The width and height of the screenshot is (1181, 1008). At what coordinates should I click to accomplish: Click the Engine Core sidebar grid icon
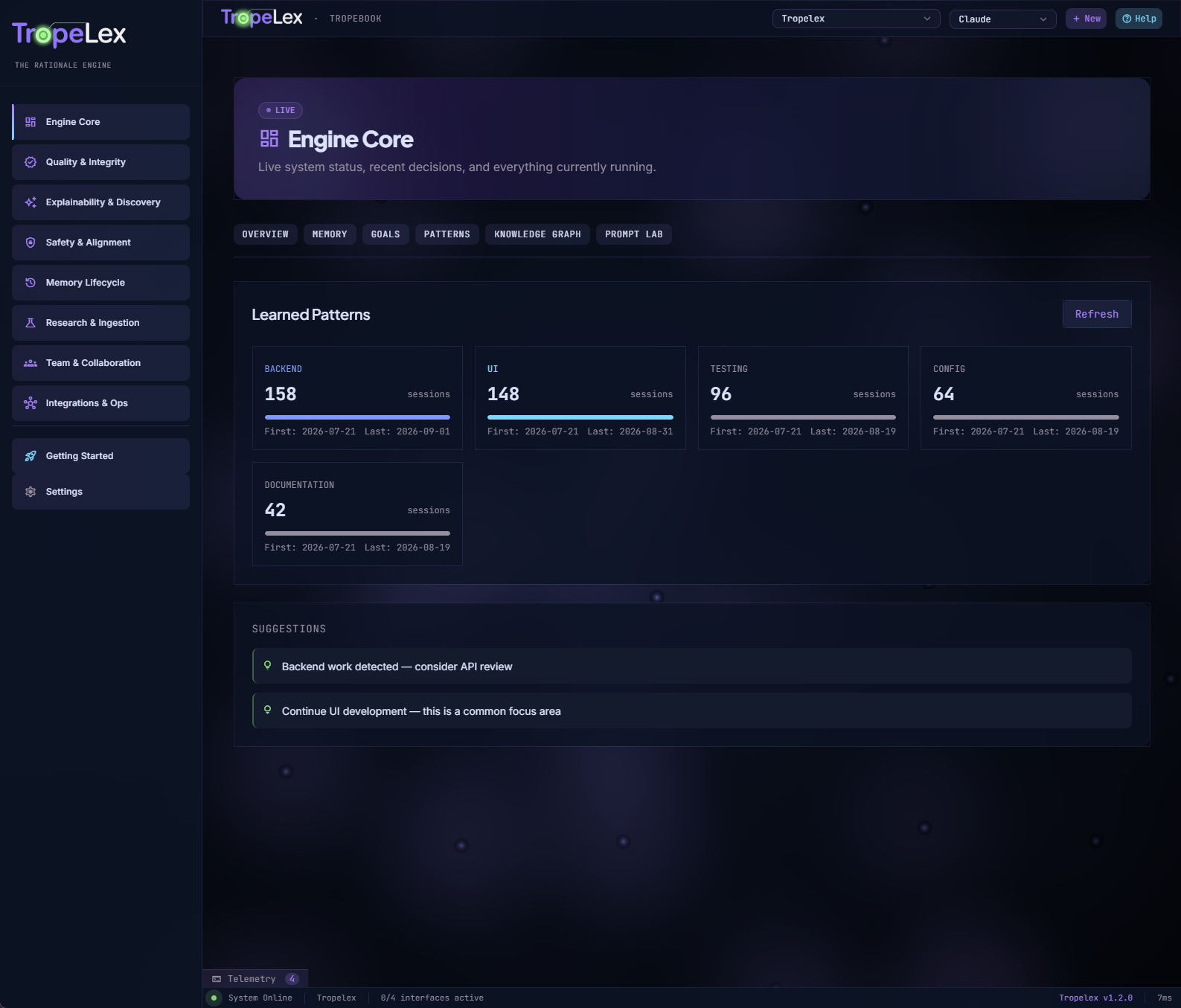click(x=31, y=122)
